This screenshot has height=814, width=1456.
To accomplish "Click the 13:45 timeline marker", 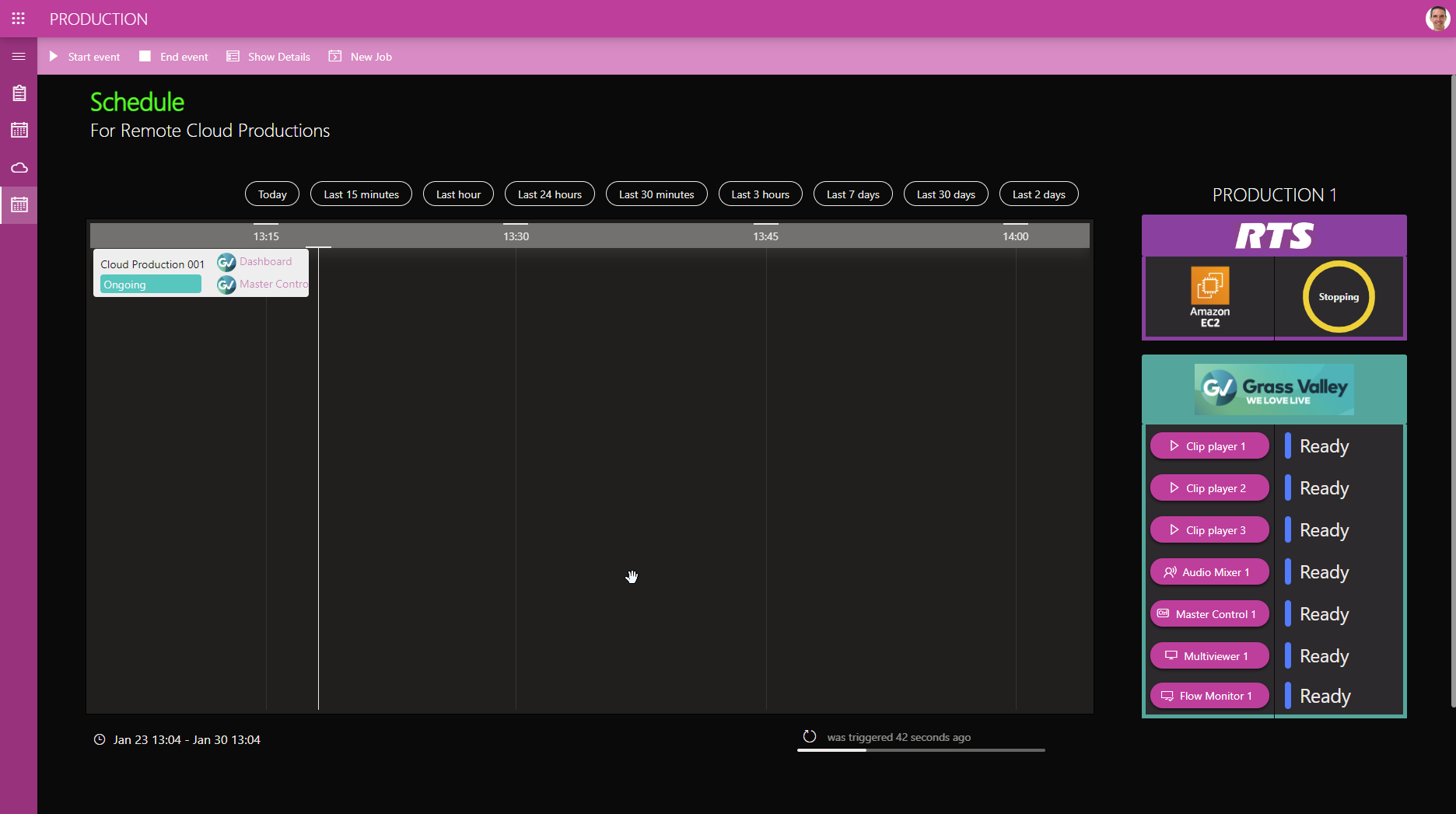I will [765, 236].
